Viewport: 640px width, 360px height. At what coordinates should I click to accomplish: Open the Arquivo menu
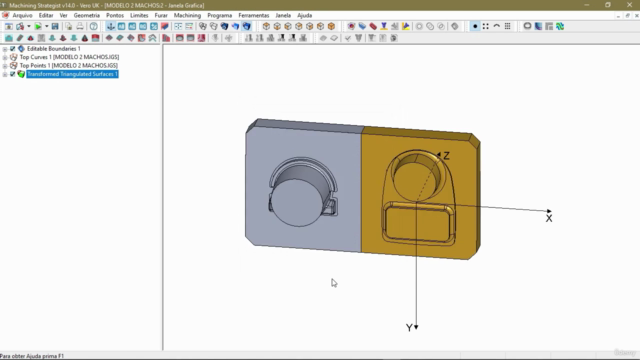coord(22,15)
